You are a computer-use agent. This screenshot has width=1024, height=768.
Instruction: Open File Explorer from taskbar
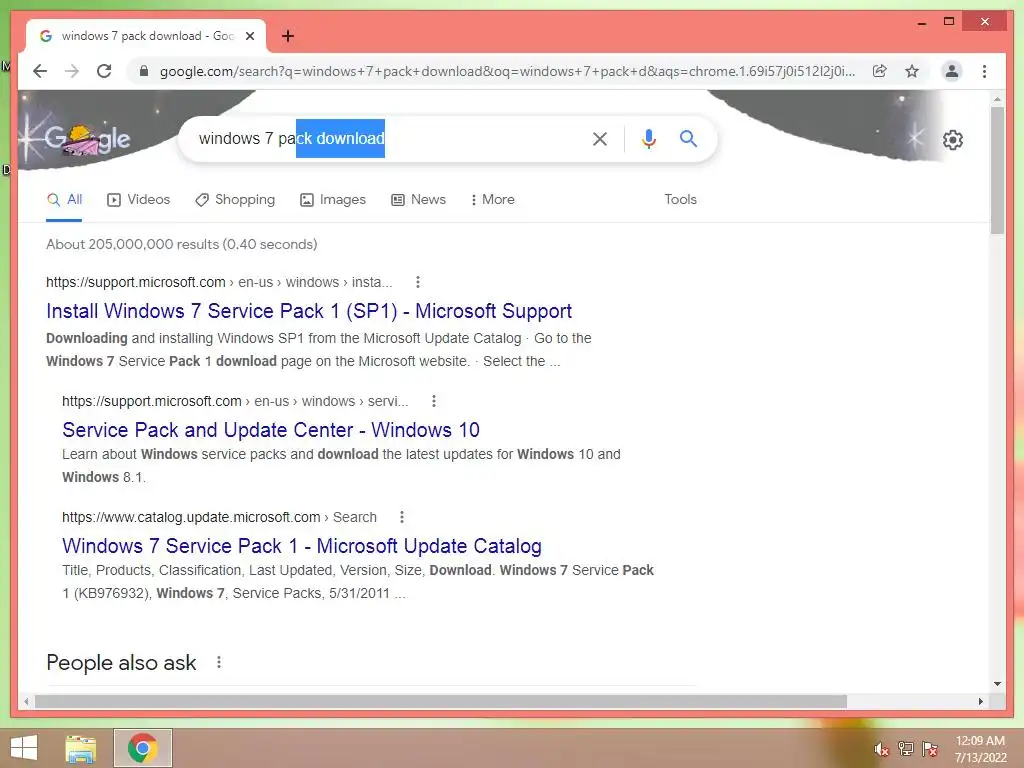81,748
